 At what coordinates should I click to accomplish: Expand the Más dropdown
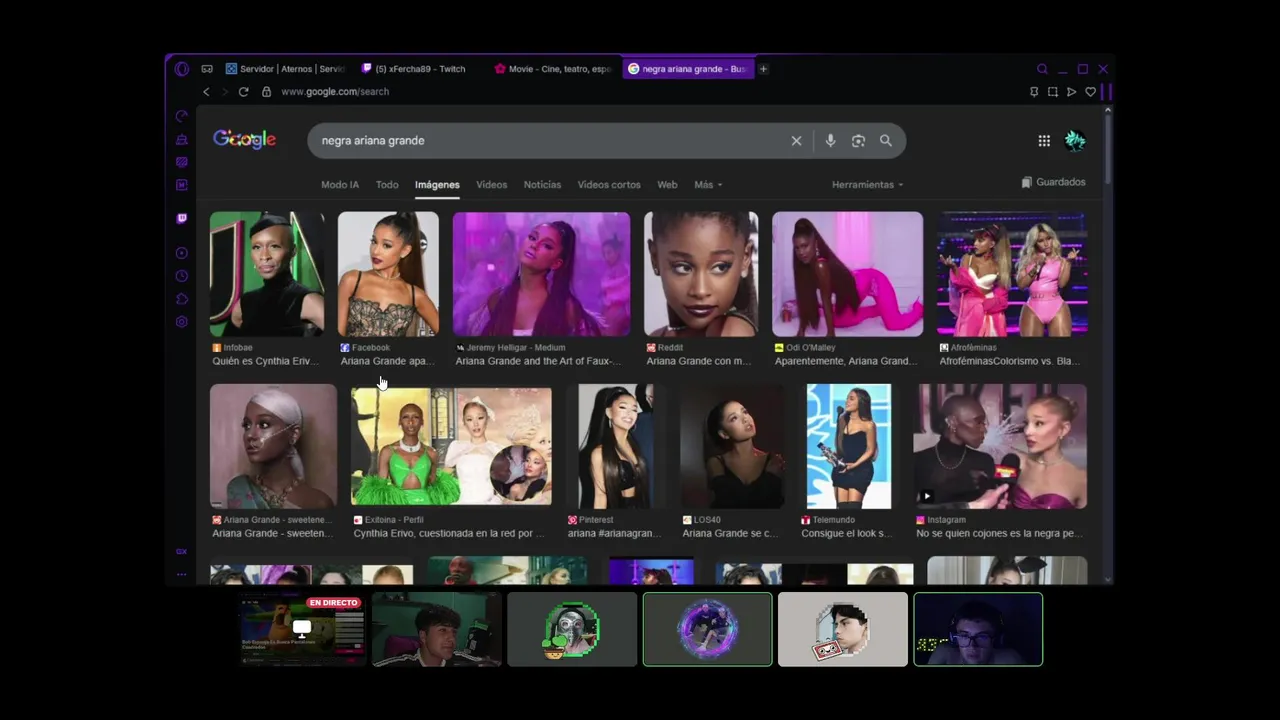708,185
